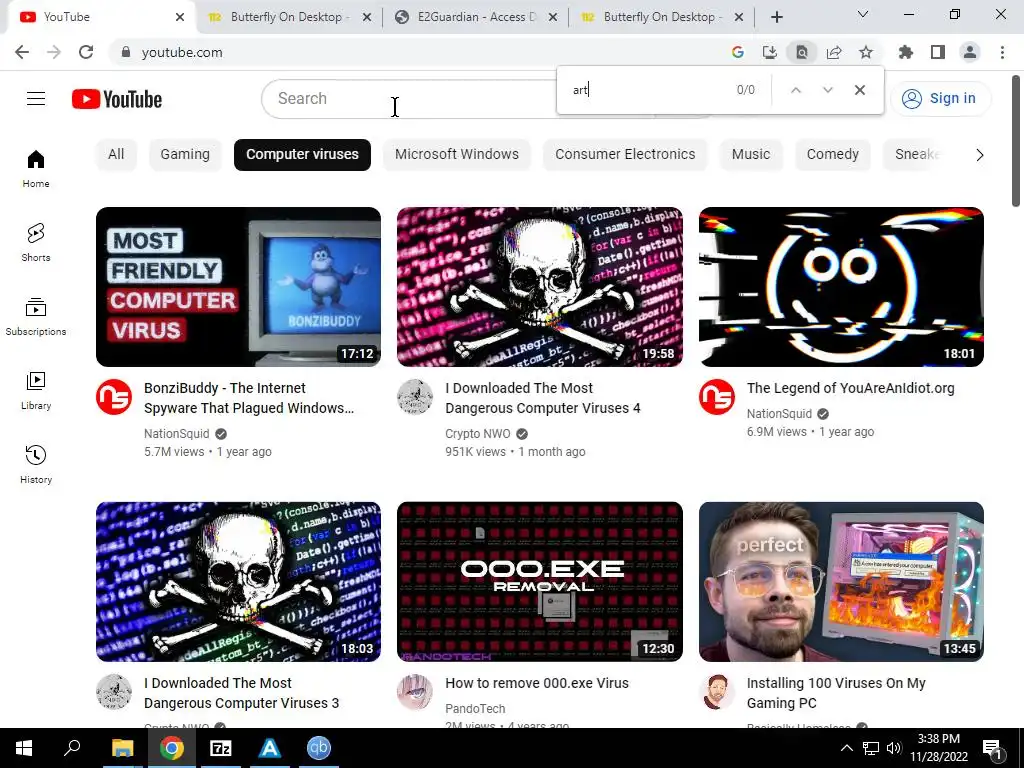Image resolution: width=1024 pixels, height=768 pixels.
Task: Click the browser forward arrow
Action: (x=54, y=52)
